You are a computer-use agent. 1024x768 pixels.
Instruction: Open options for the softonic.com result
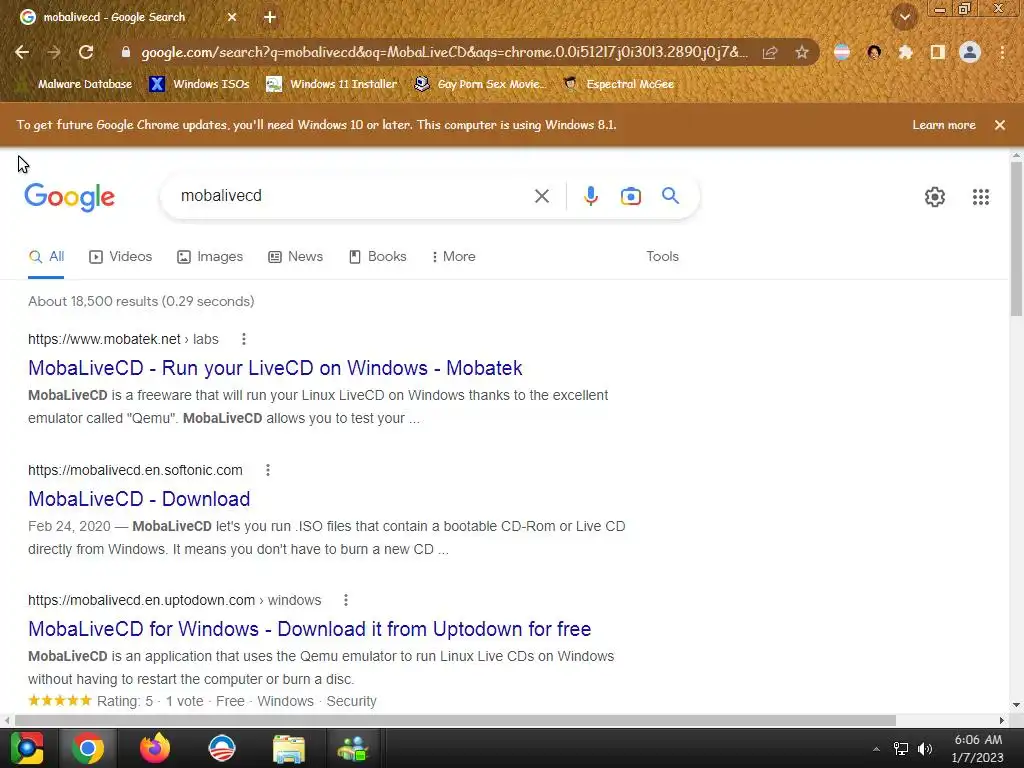pos(268,470)
